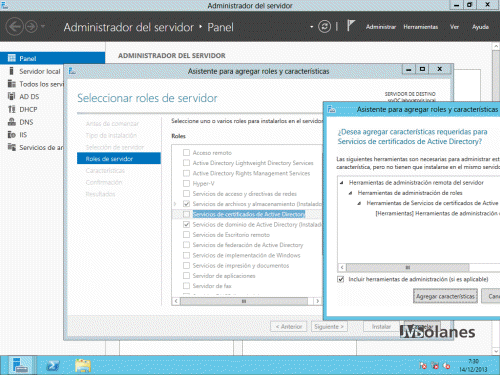
Task: Select Tipo de instalación wizard step
Action: 111,135
